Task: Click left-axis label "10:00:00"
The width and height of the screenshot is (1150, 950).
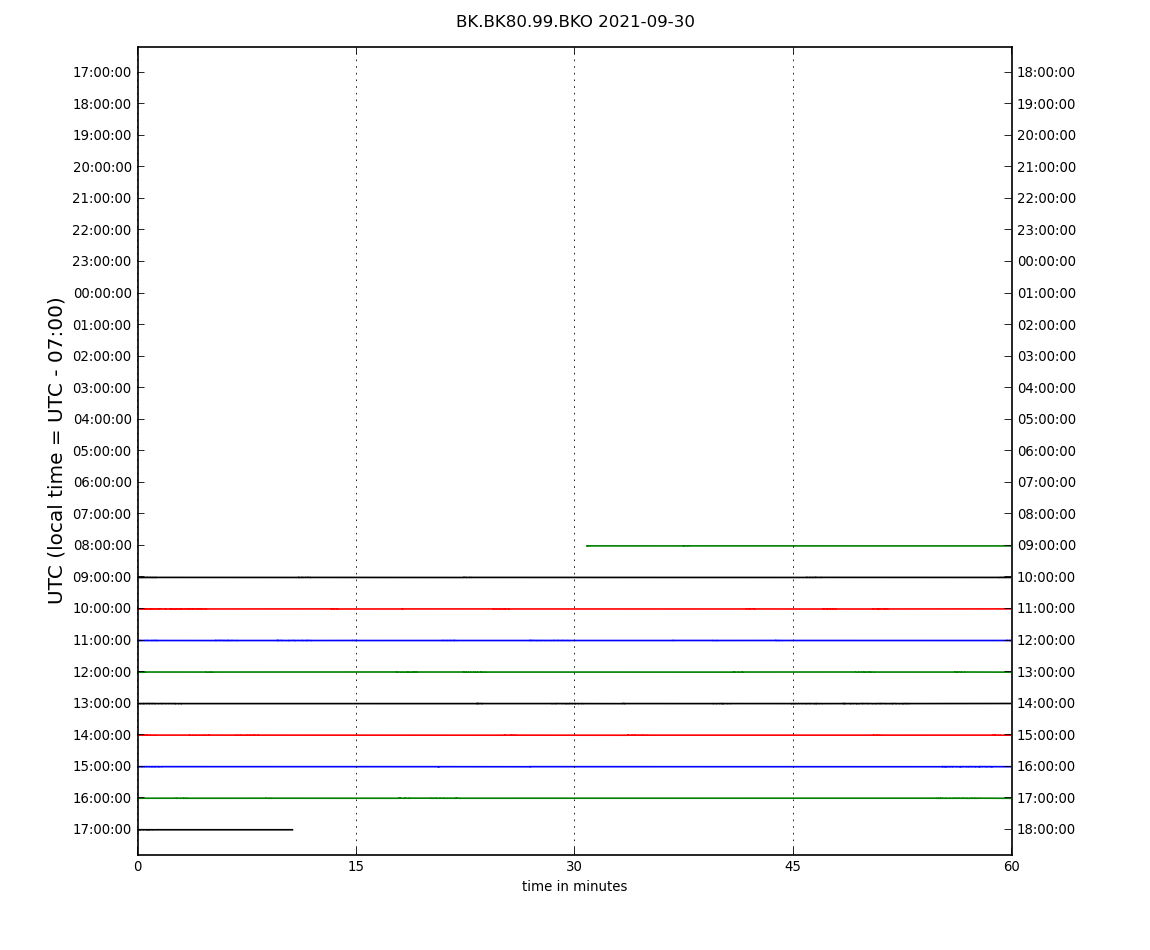Action: pyautogui.click(x=102, y=609)
